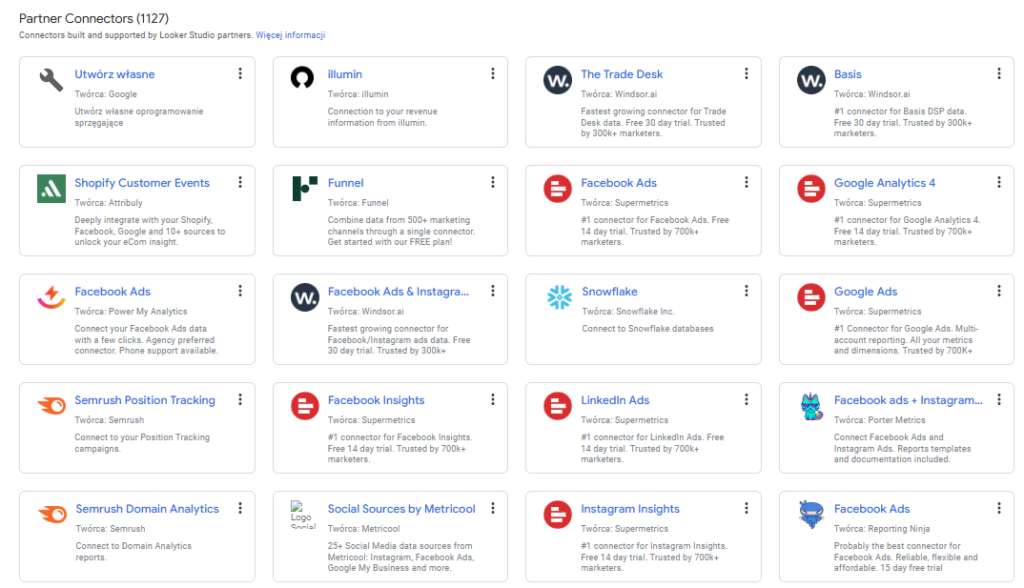Open three-dot menu on Snowflake card
The height and width of the screenshot is (588, 1024).
click(x=746, y=291)
